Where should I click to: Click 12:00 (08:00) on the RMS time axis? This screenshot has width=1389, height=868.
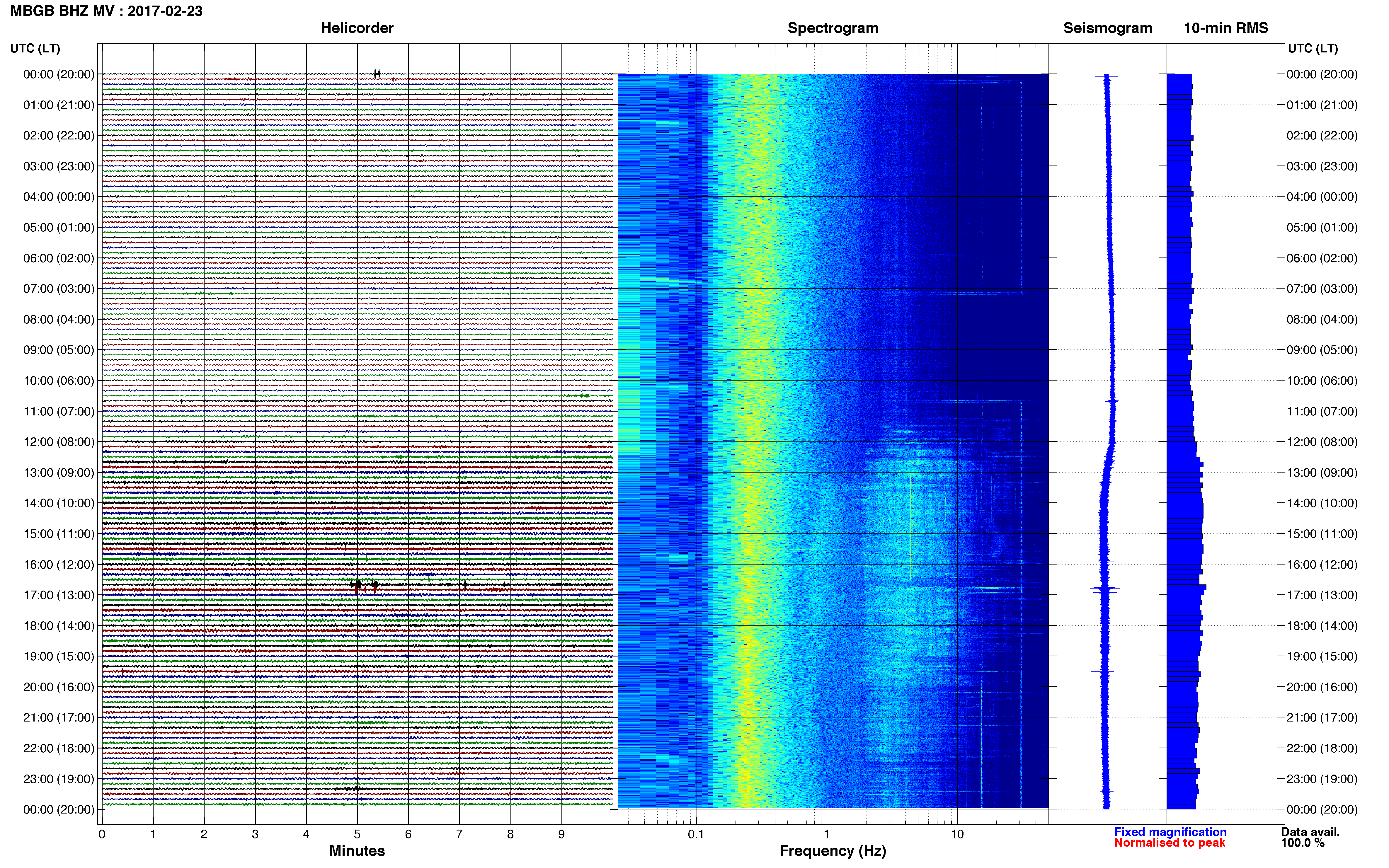[1322, 442]
